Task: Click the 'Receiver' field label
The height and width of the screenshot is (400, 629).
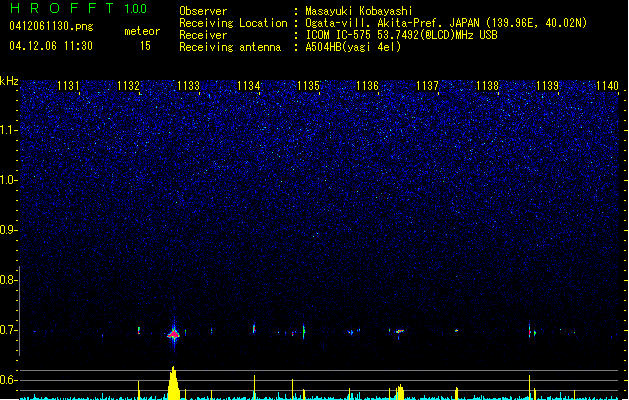Action: tap(203, 35)
